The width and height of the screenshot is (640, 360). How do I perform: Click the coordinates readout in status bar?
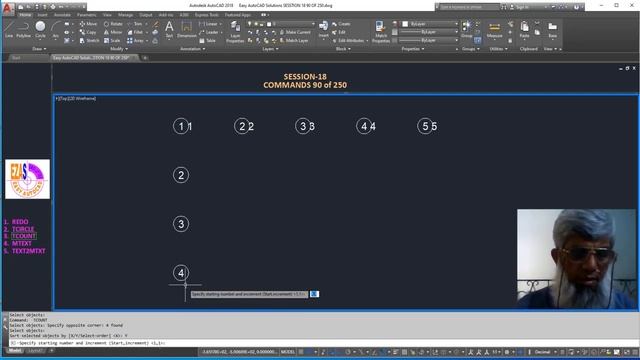[239, 352]
